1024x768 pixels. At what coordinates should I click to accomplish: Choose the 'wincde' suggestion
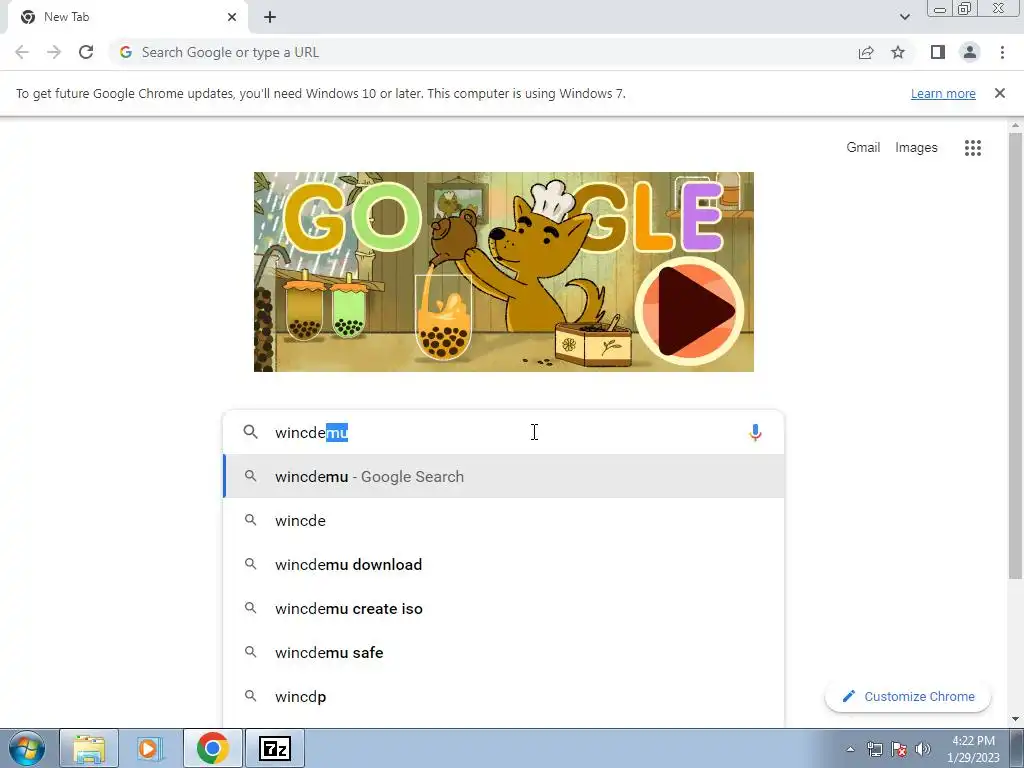pyautogui.click(x=503, y=520)
